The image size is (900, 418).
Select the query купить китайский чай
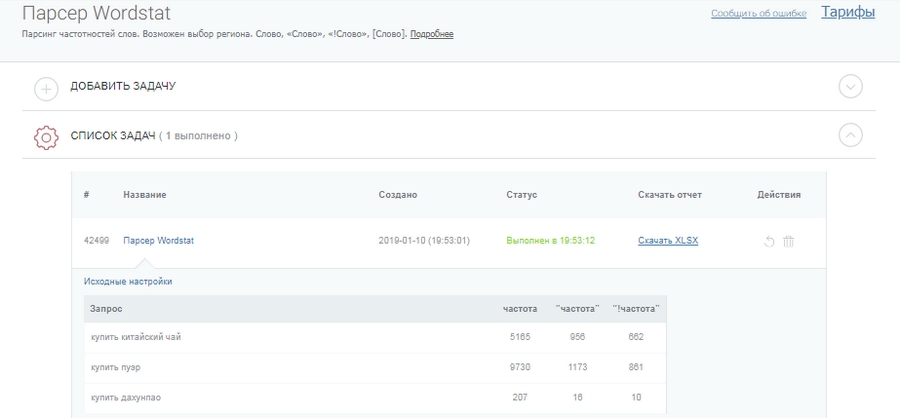136,337
